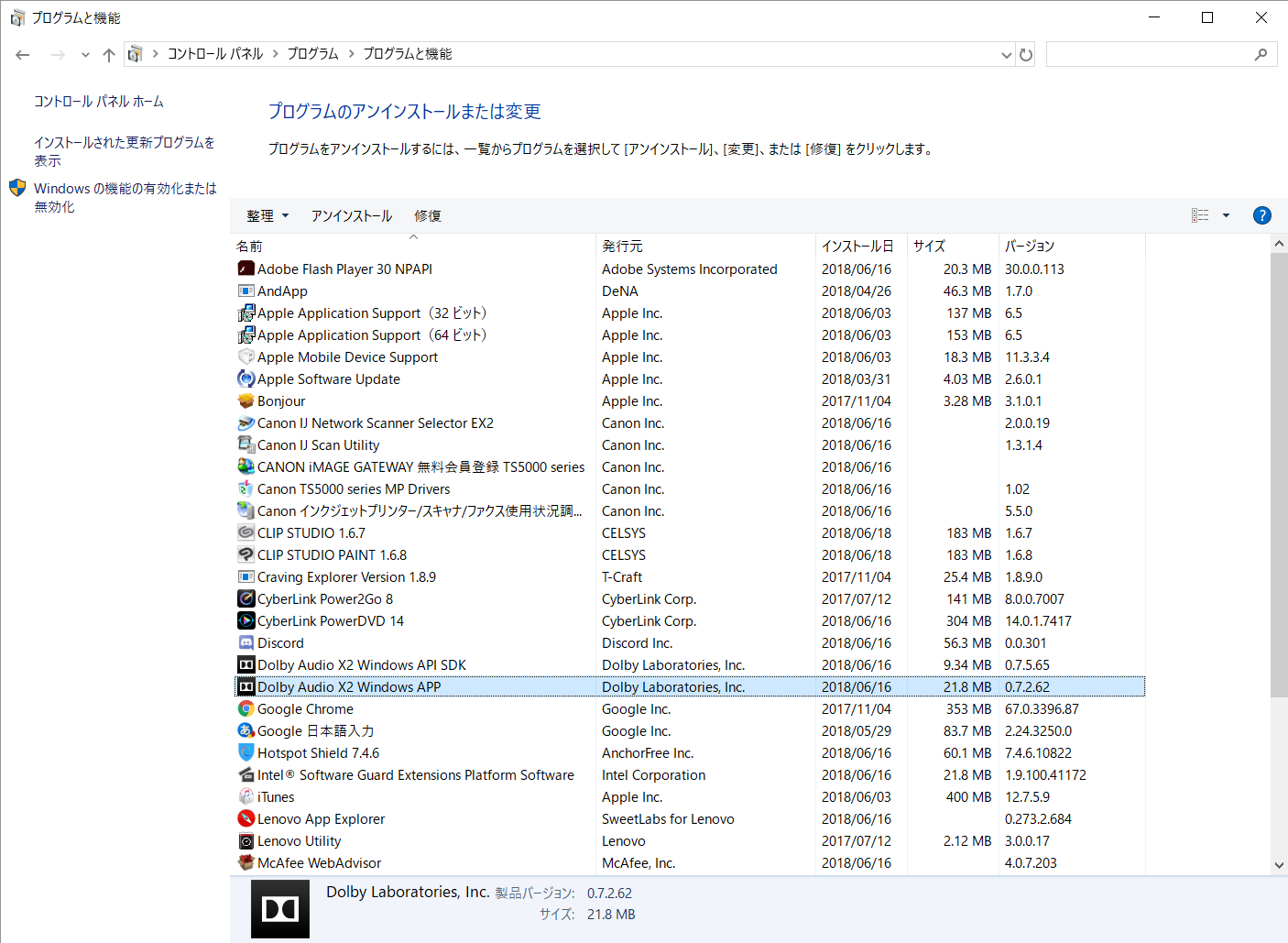The height and width of the screenshot is (943, 1288).
Task: Navigate back with the left arrow
Action: point(23,55)
